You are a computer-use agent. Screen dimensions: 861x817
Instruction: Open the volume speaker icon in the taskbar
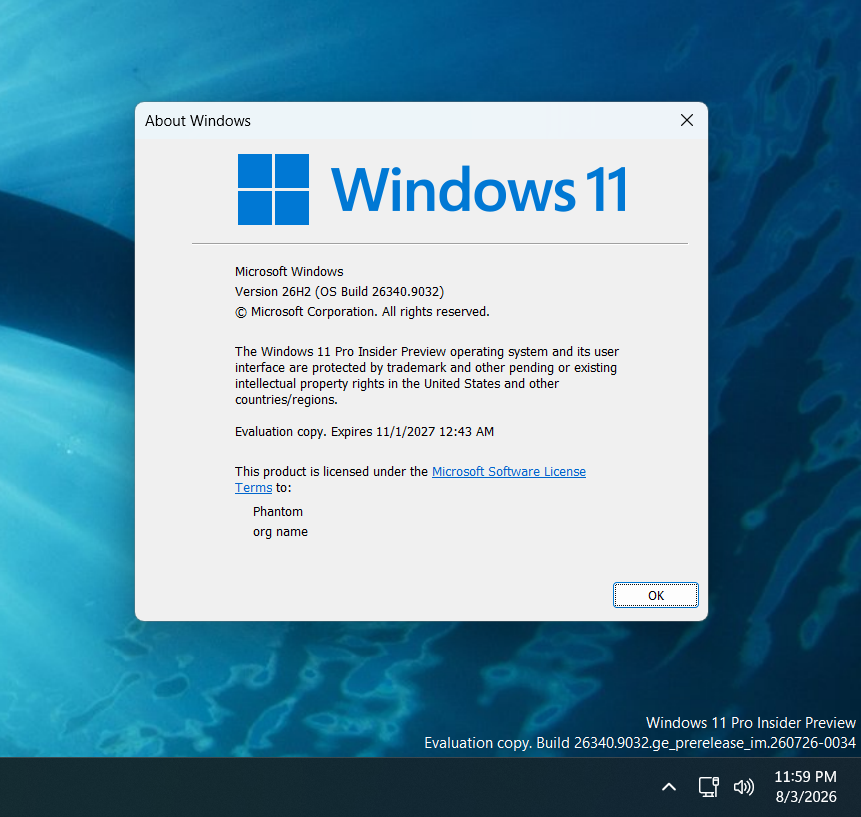(743, 787)
